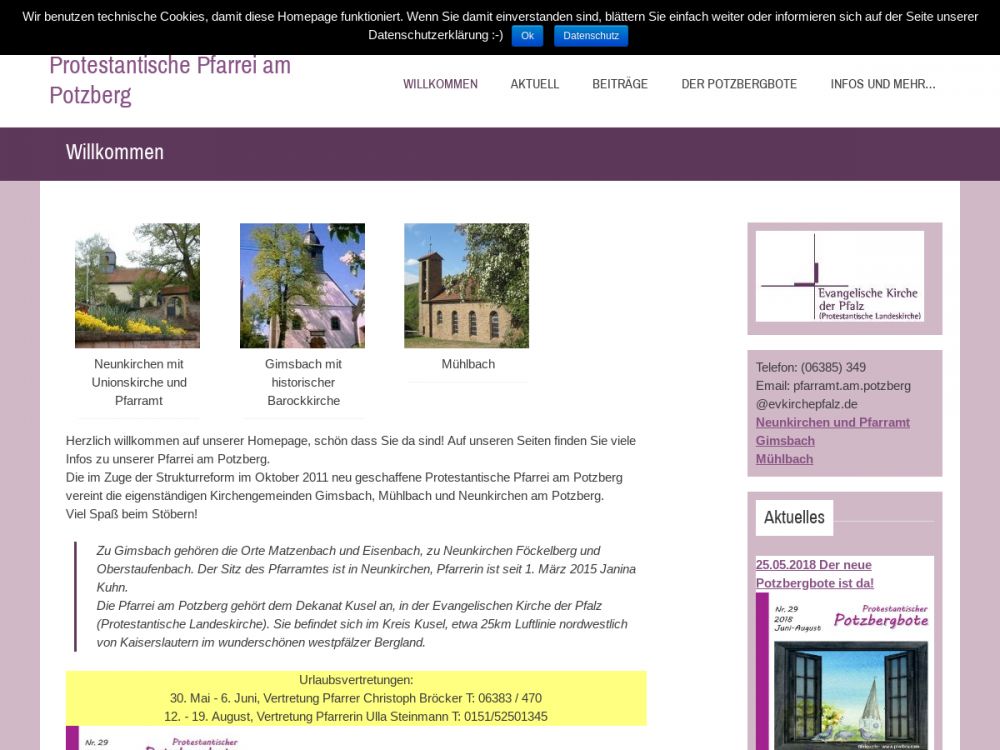Click the Aktuelles sidebar heading
This screenshot has width=1000, height=750.
pyautogui.click(x=794, y=517)
